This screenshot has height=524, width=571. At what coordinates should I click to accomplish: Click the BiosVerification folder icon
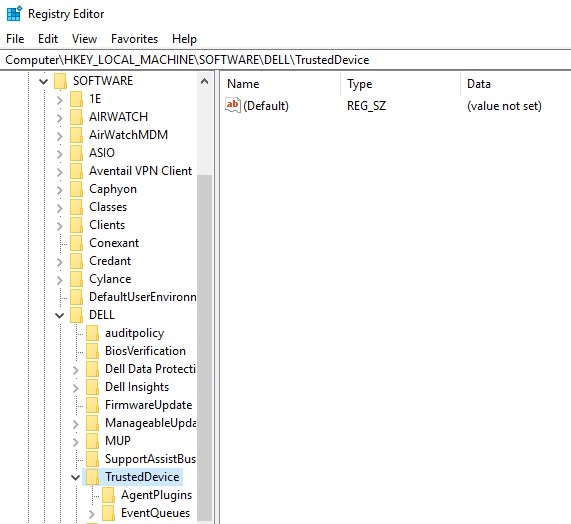pyautogui.click(x=92, y=351)
